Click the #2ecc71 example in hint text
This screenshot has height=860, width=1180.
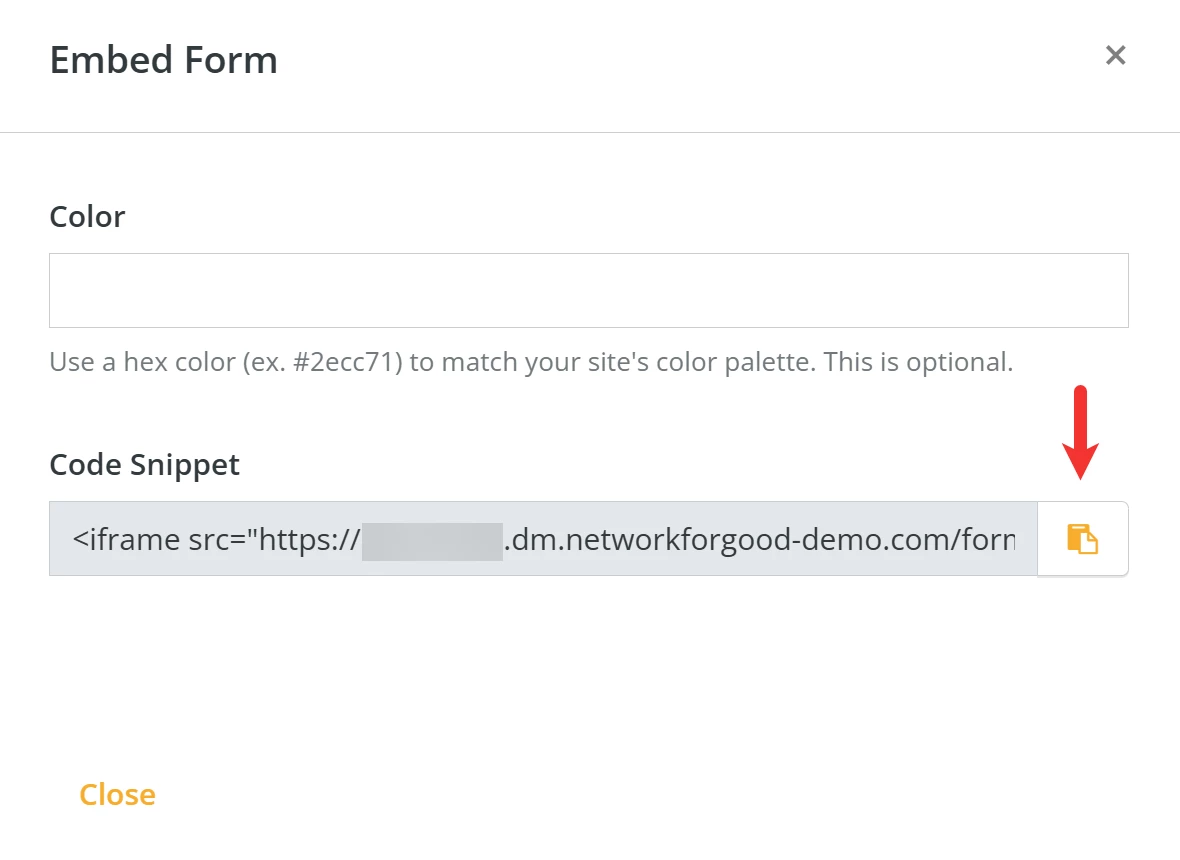pos(345,361)
